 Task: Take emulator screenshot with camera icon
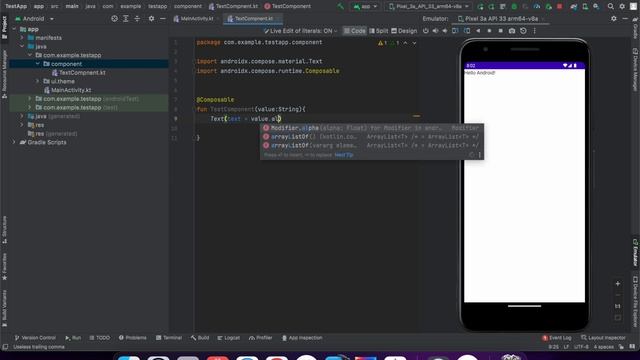click(512, 31)
